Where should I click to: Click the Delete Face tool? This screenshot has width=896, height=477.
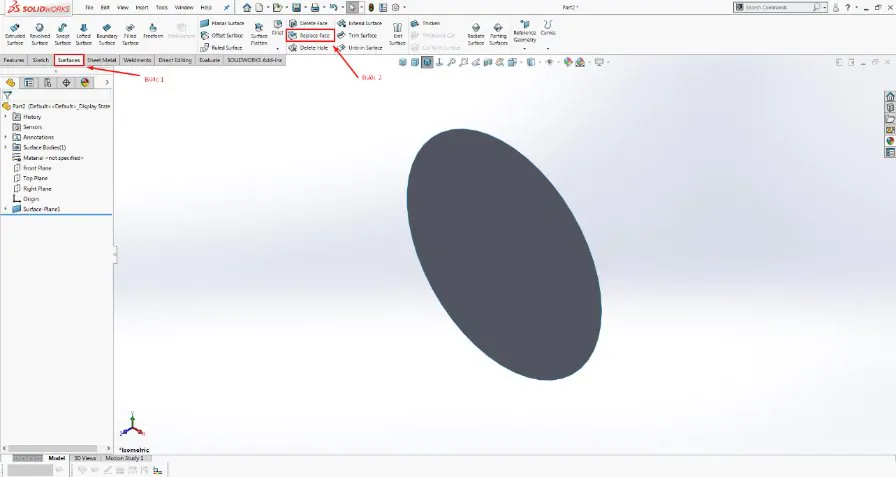309,23
